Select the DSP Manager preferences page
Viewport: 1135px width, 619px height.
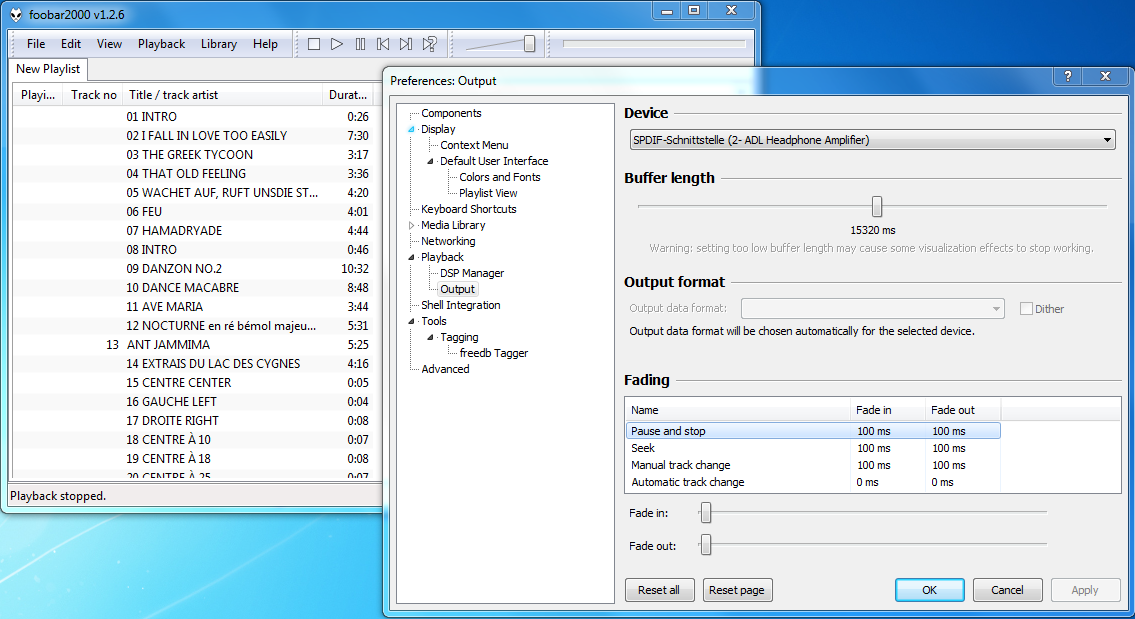[x=472, y=273]
